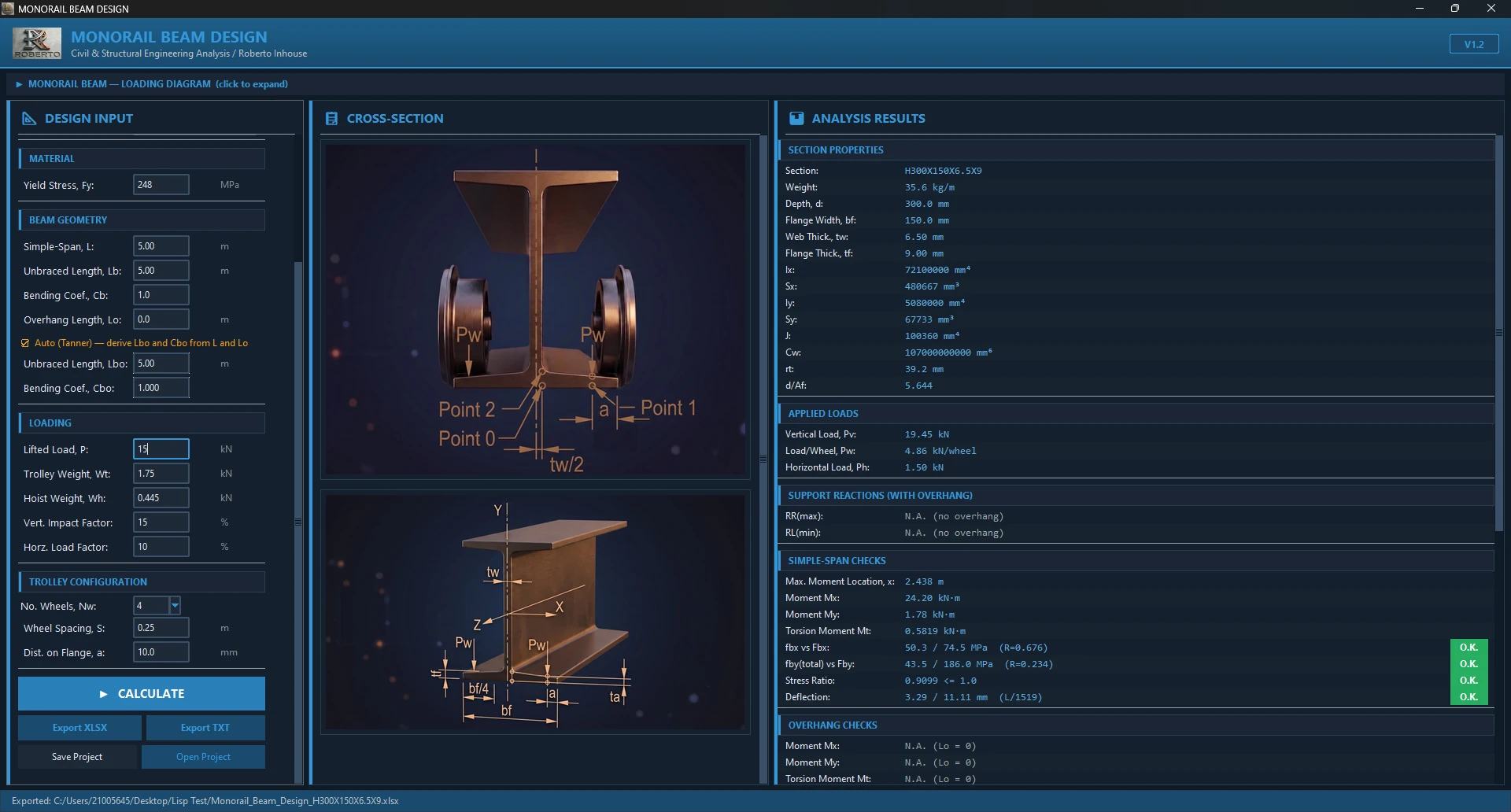Click the Bending Coef. Cb field
This screenshot has height=812, width=1511.
coord(161,295)
